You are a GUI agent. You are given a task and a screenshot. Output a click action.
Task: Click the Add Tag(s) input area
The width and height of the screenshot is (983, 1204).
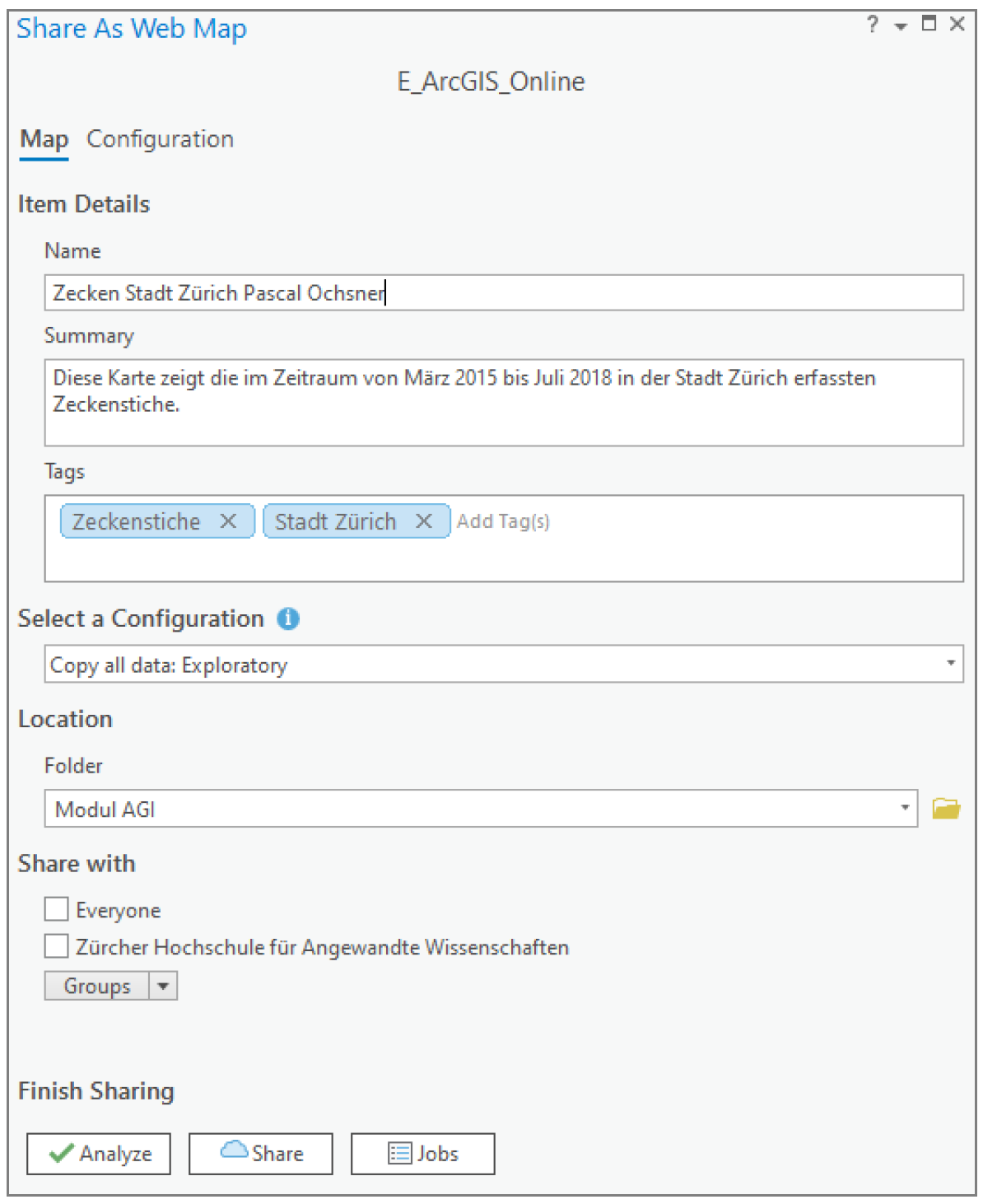coord(504,521)
